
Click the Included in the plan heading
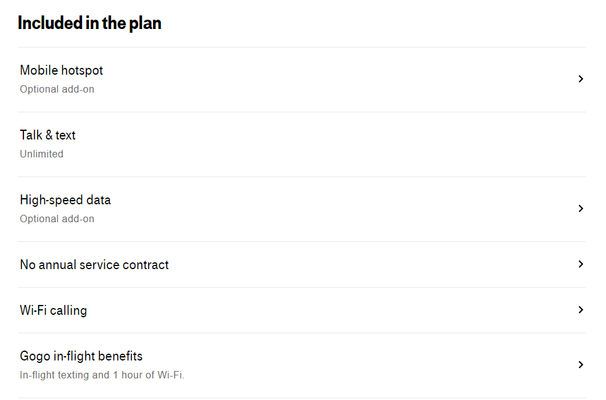click(x=90, y=23)
